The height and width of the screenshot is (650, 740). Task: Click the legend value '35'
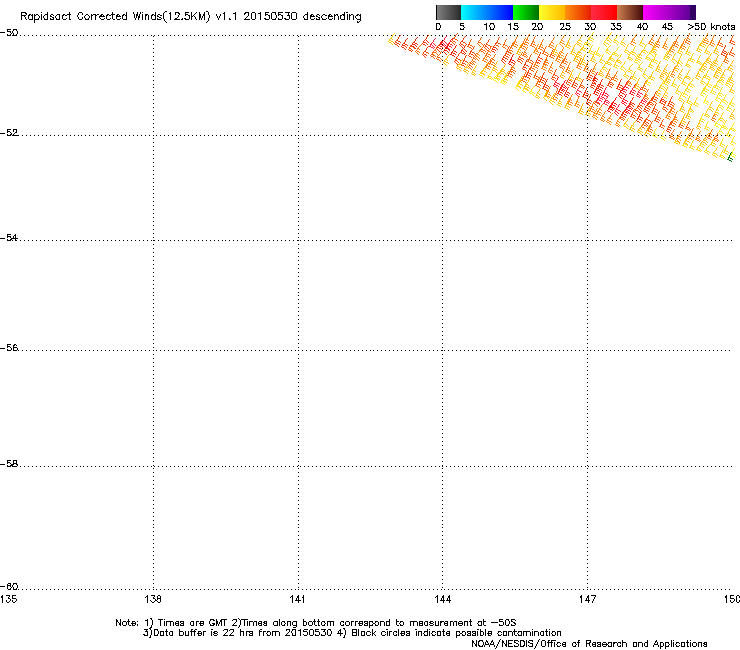(x=616, y=27)
